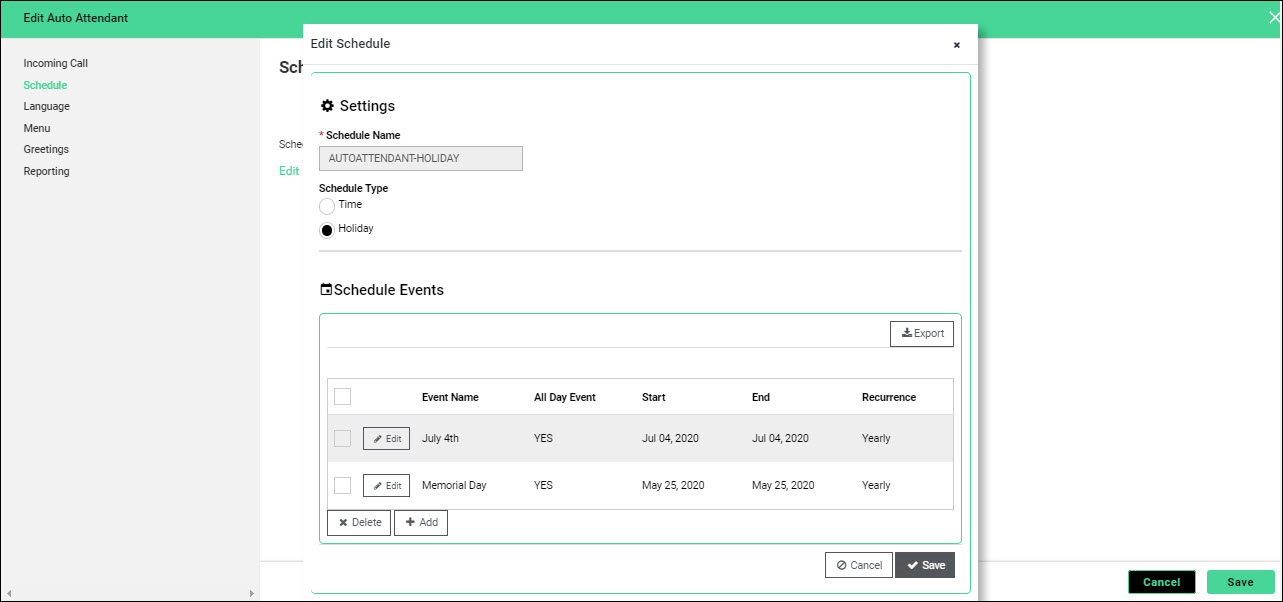Click the Export button in Schedule Events

(921, 334)
